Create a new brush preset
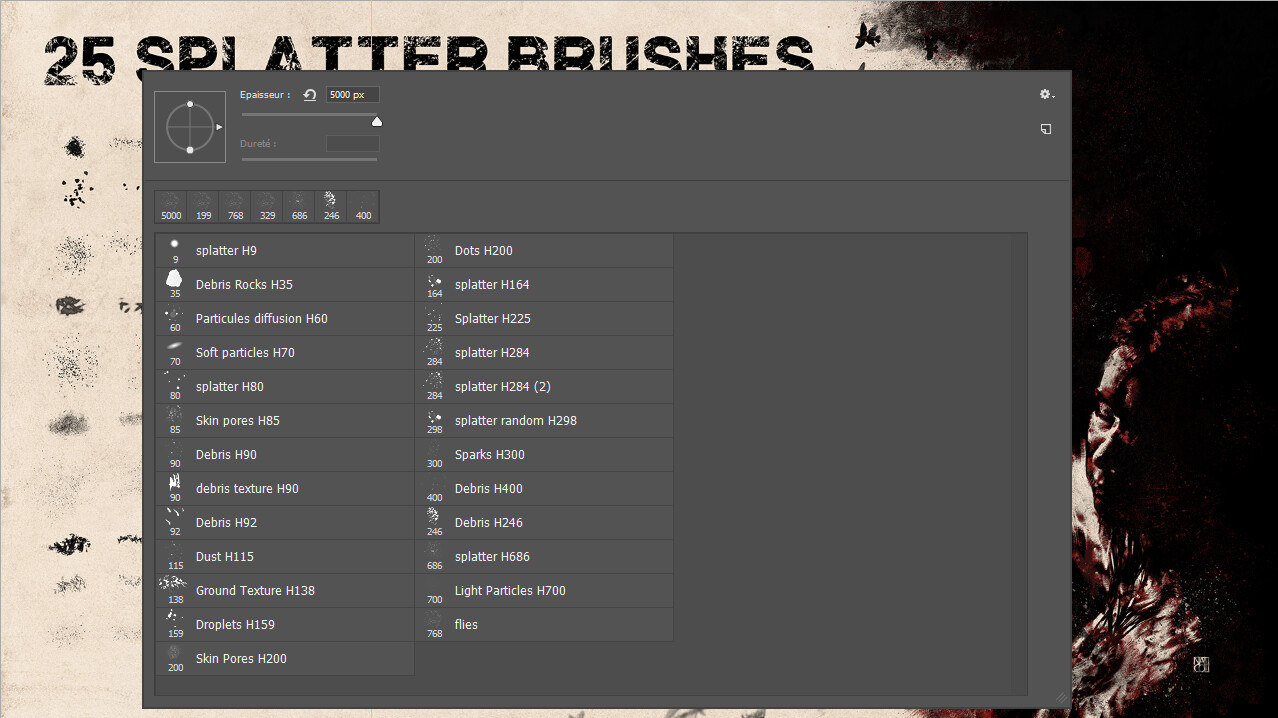Viewport: 1278px width, 718px height. [1046, 128]
